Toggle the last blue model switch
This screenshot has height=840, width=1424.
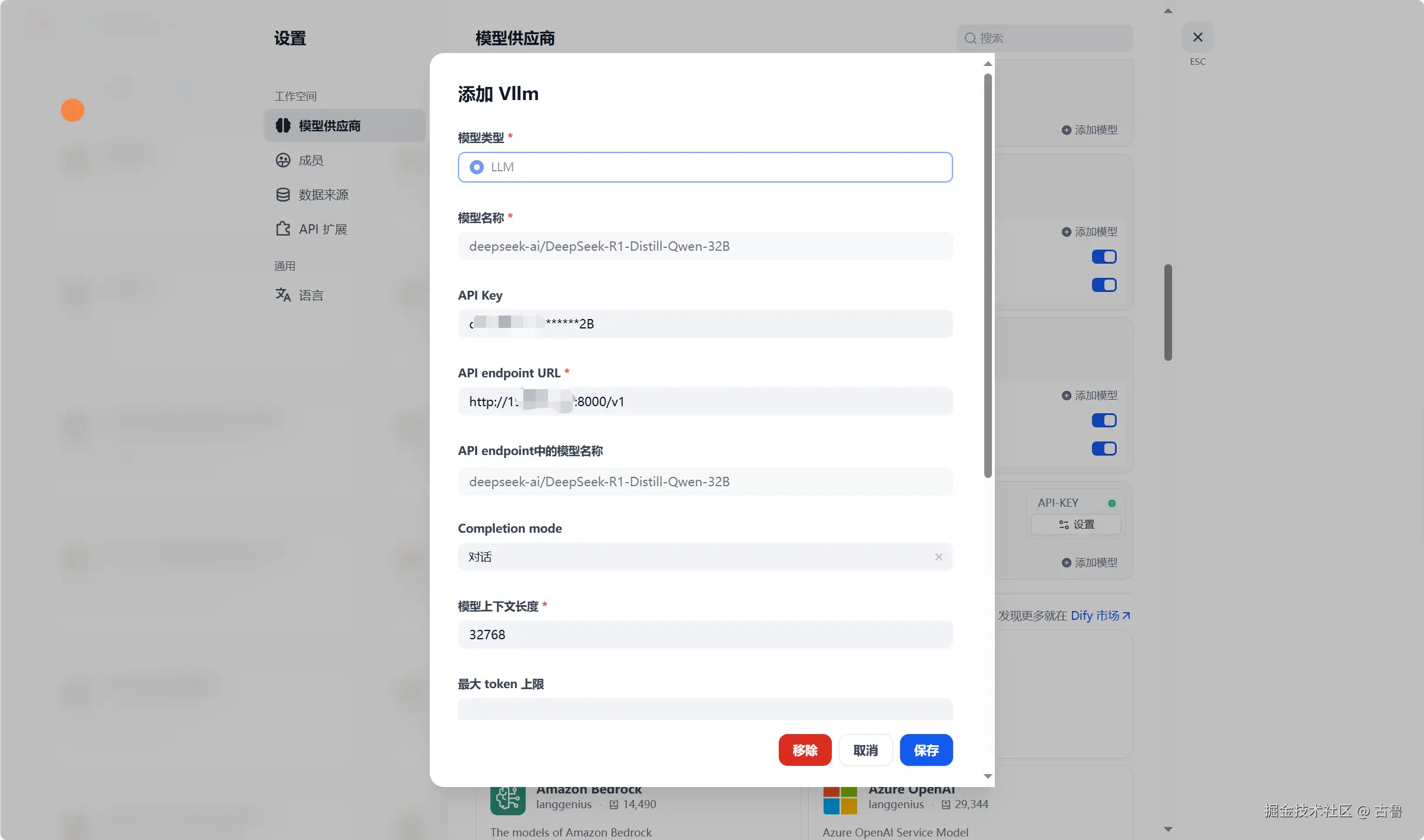click(1104, 449)
